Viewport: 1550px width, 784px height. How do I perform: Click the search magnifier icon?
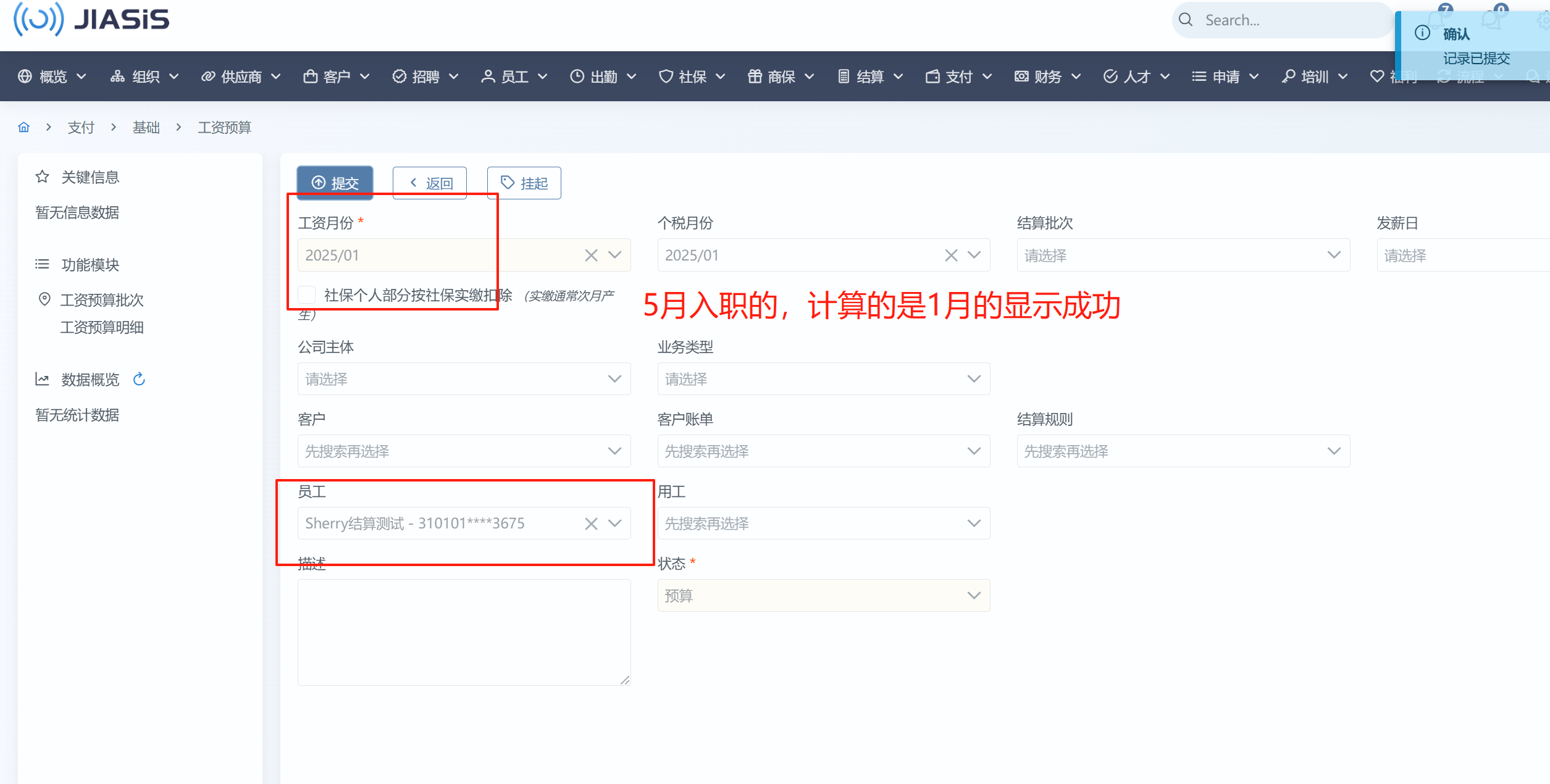click(1186, 20)
